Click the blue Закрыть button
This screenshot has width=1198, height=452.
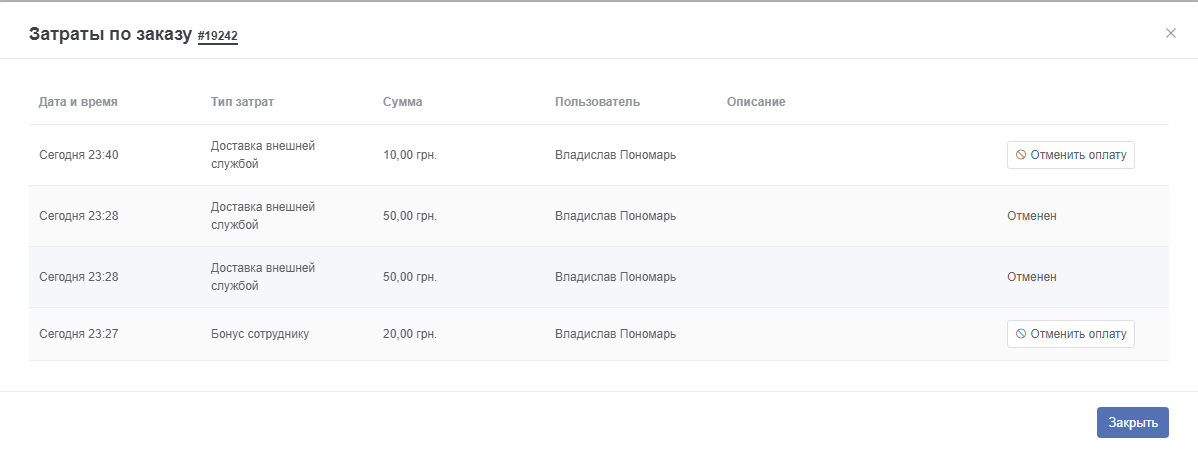[1132, 422]
